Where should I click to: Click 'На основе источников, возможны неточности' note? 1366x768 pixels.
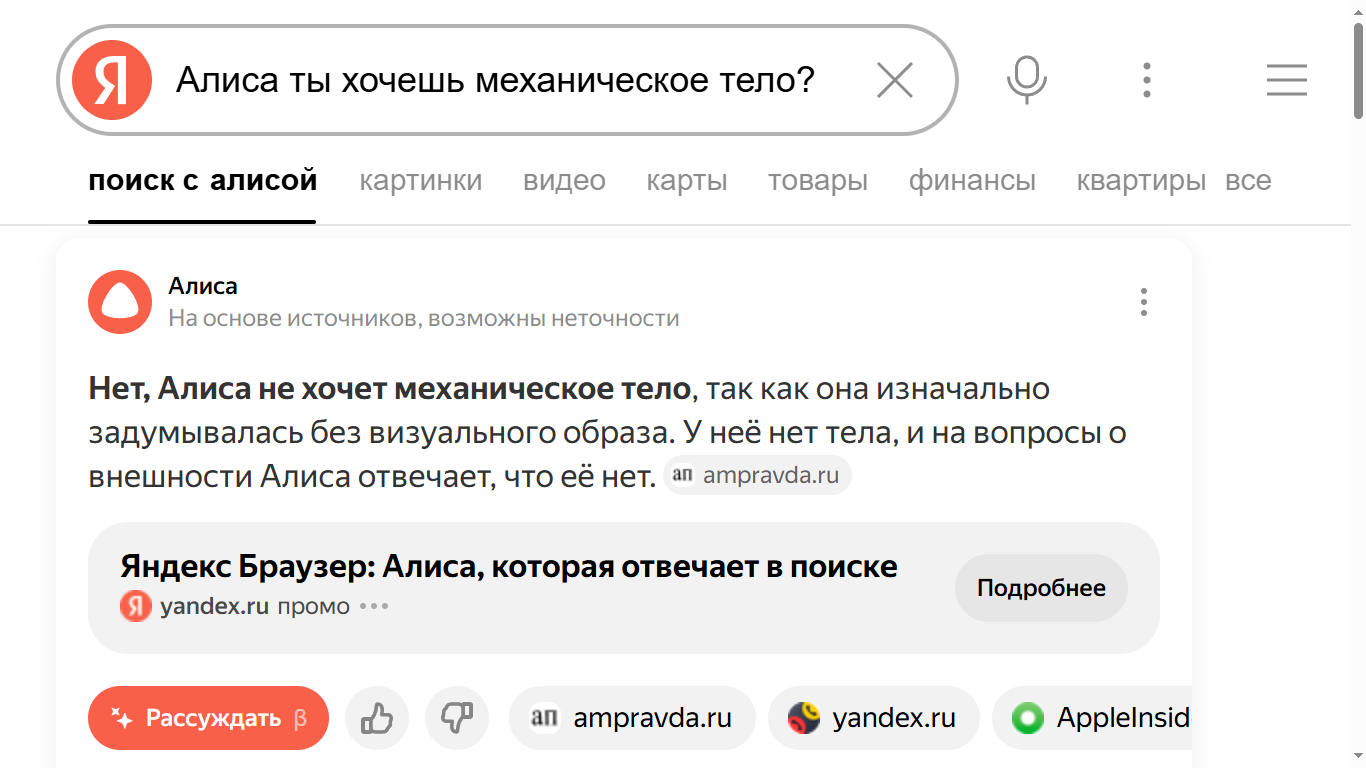424,319
